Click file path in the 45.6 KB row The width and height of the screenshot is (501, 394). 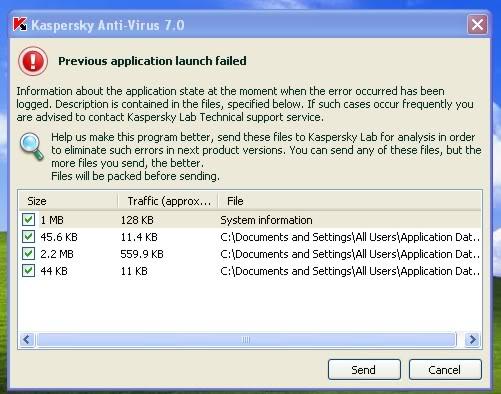(x=350, y=237)
